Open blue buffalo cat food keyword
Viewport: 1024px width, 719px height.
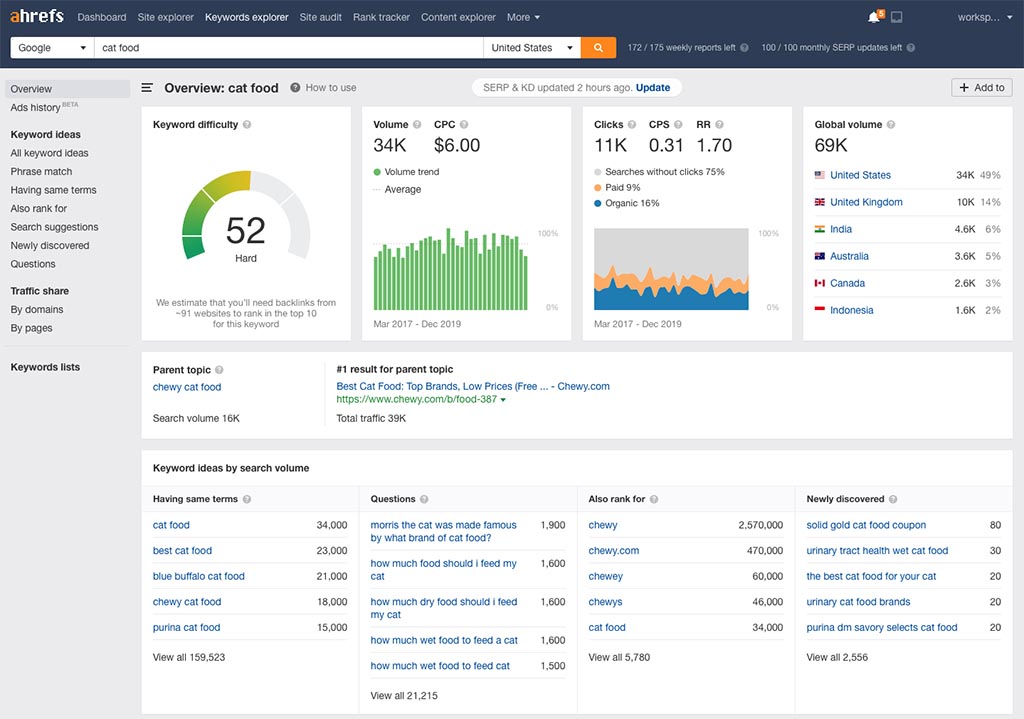199,576
